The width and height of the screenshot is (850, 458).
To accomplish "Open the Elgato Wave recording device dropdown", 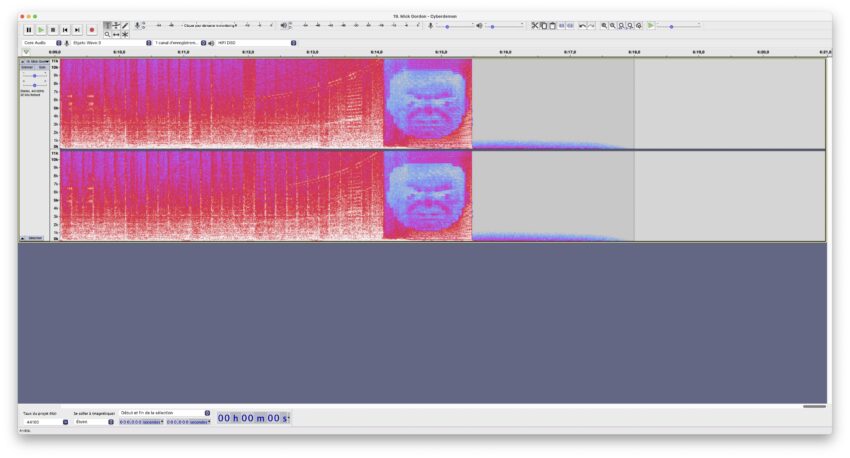I will click(111, 43).
